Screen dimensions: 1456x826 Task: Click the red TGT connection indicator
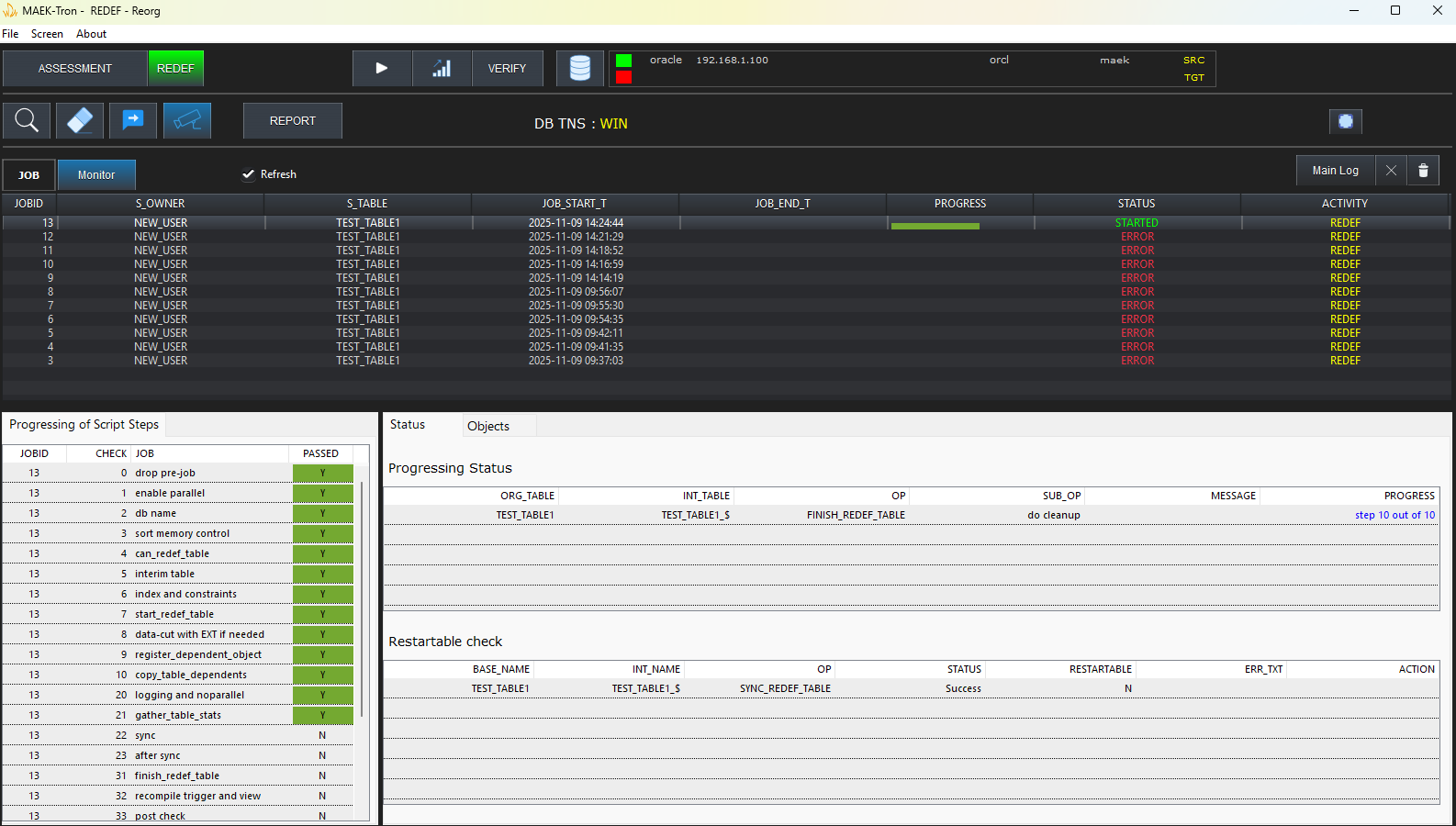coord(623,77)
